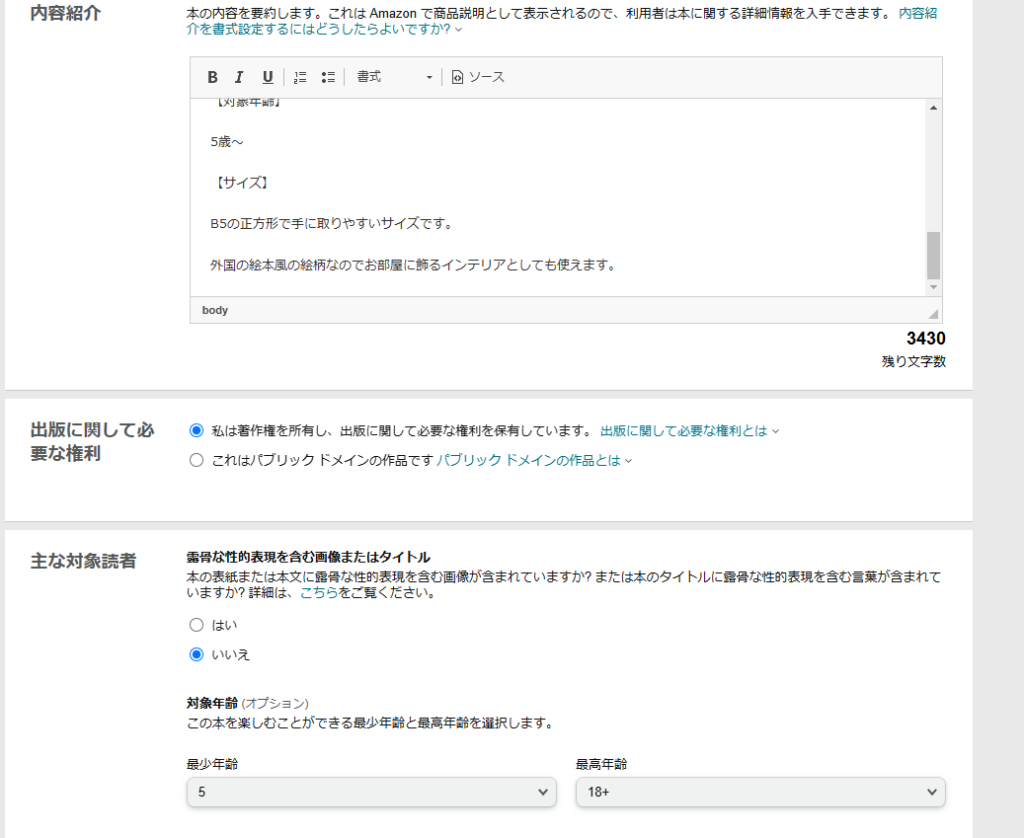Click the editor vertical scrollbar thumb

(x=933, y=255)
